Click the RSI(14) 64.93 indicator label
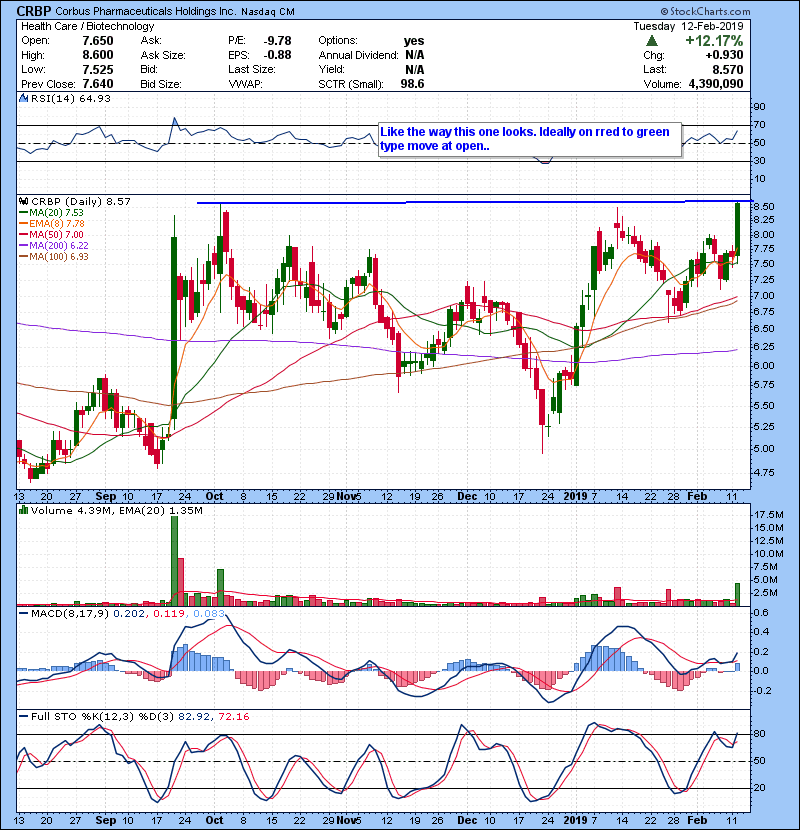The width and height of the screenshot is (800, 830). [71, 98]
